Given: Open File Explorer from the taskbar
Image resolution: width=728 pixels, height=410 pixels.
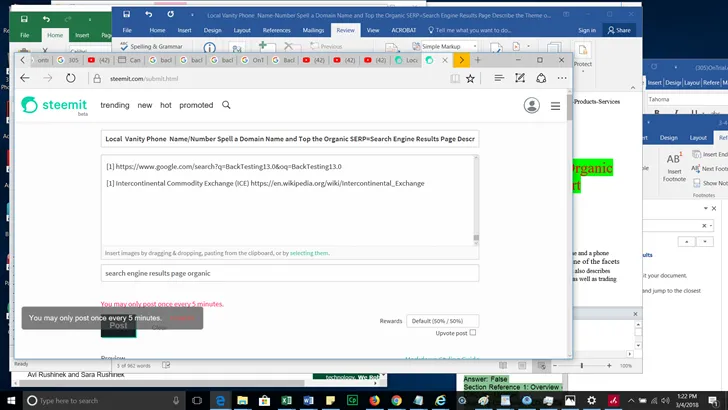Looking at the screenshot, I should (x=242, y=400).
